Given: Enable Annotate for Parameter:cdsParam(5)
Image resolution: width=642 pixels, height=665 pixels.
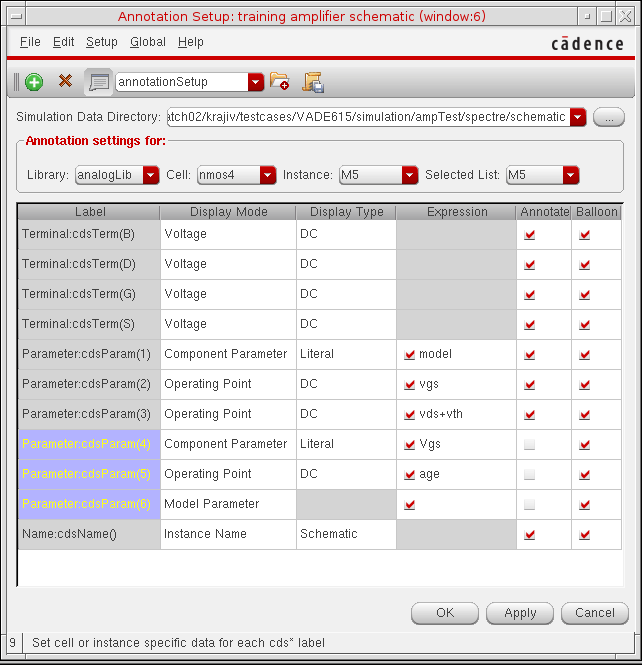Looking at the screenshot, I should (x=529, y=475).
